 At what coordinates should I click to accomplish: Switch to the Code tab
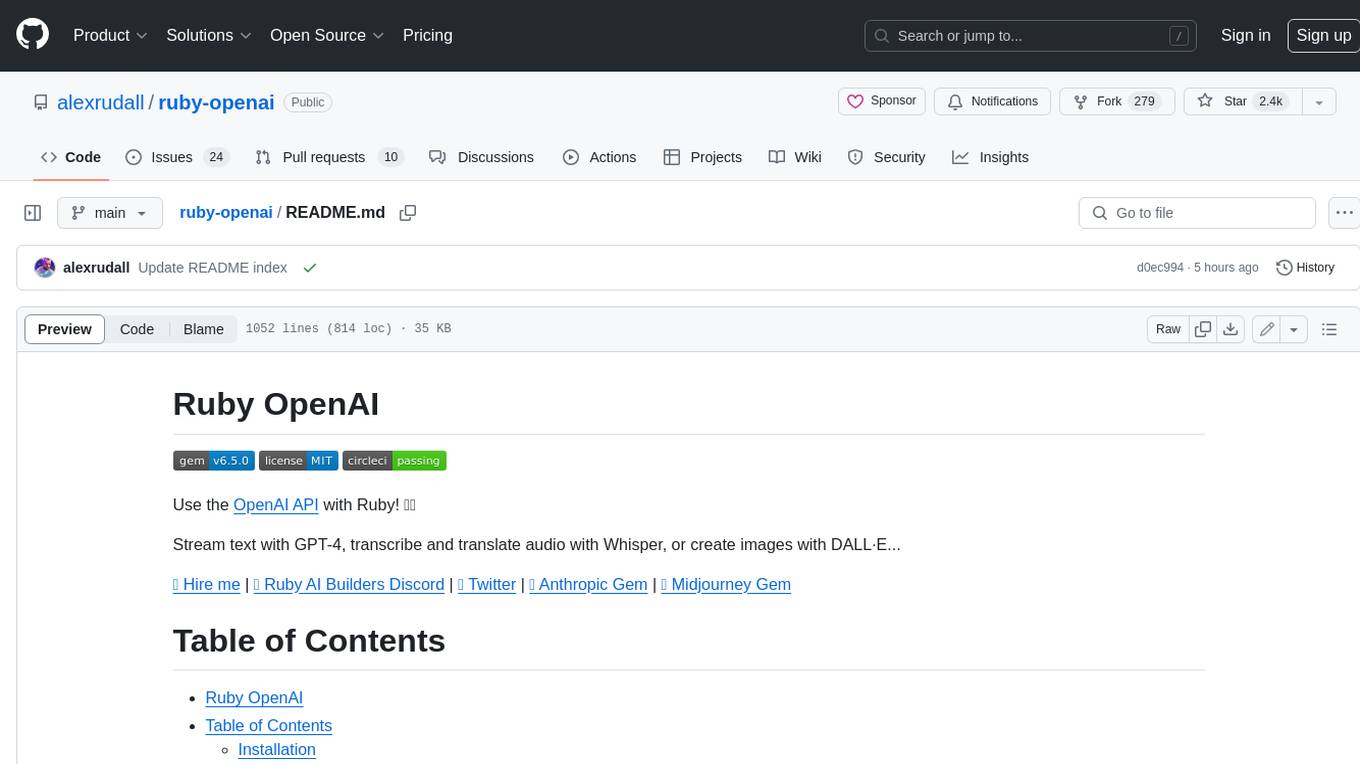(70, 157)
